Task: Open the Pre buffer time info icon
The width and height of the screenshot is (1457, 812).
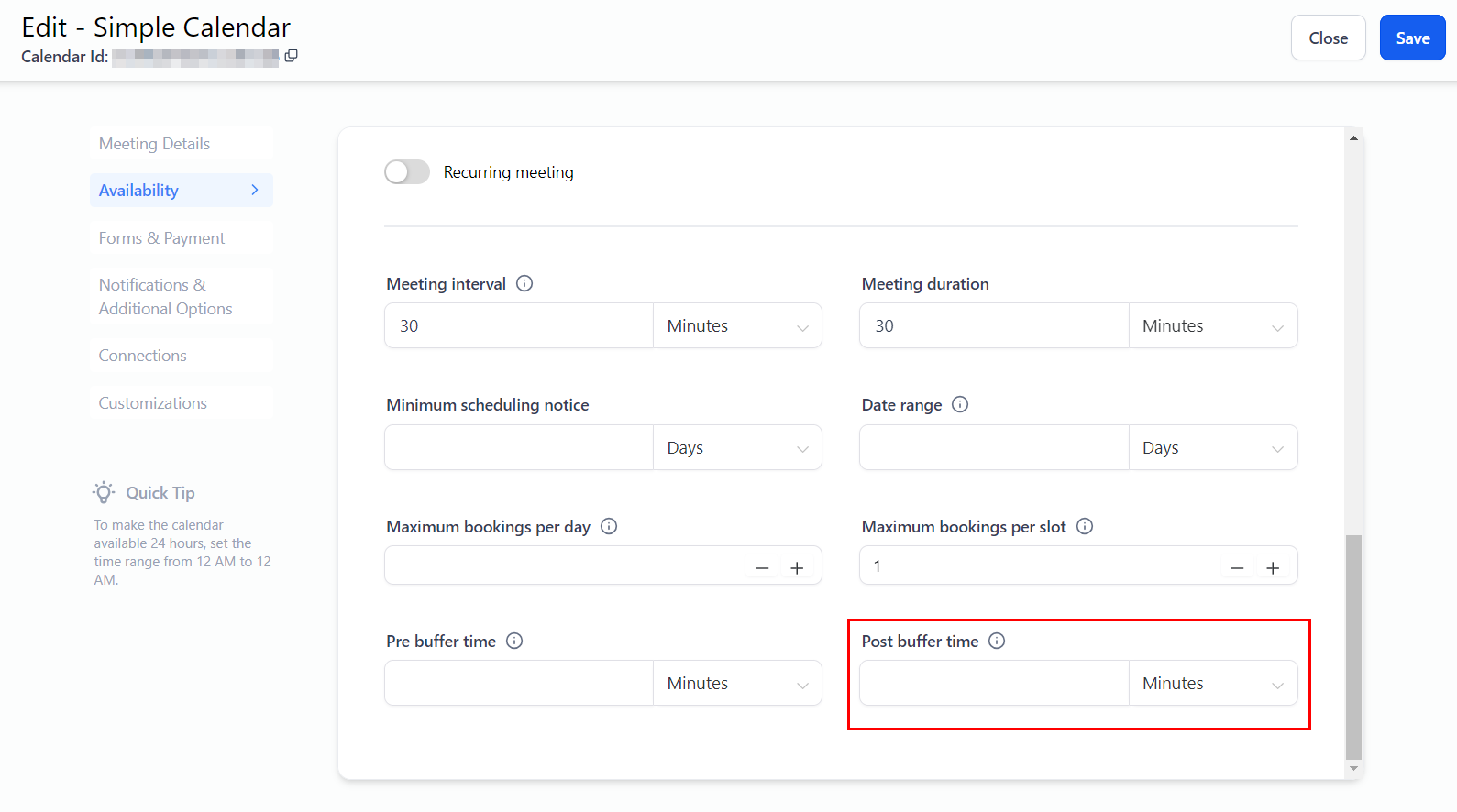Action: pos(514,641)
